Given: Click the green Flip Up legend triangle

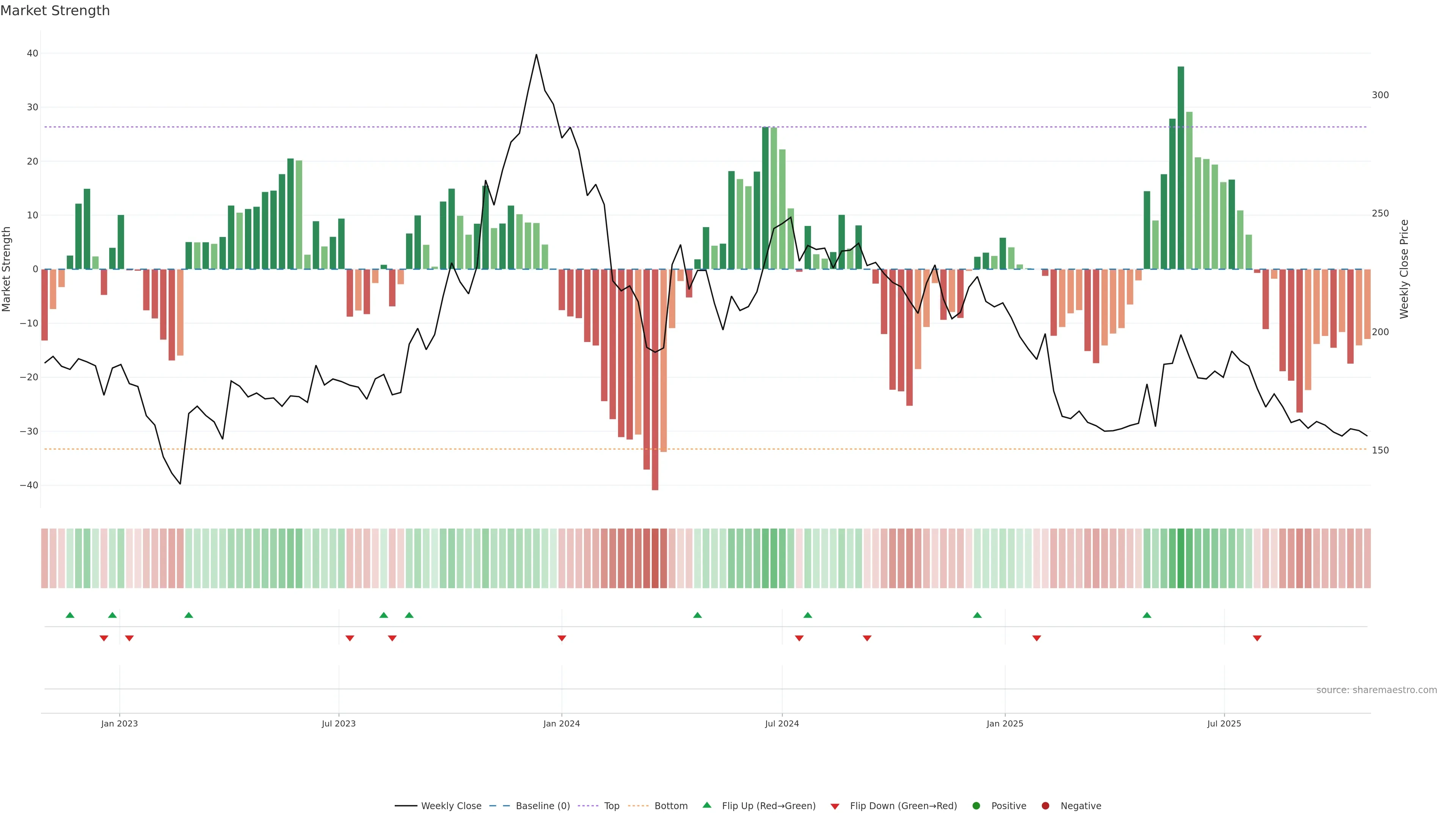Looking at the screenshot, I should (x=706, y=805).
